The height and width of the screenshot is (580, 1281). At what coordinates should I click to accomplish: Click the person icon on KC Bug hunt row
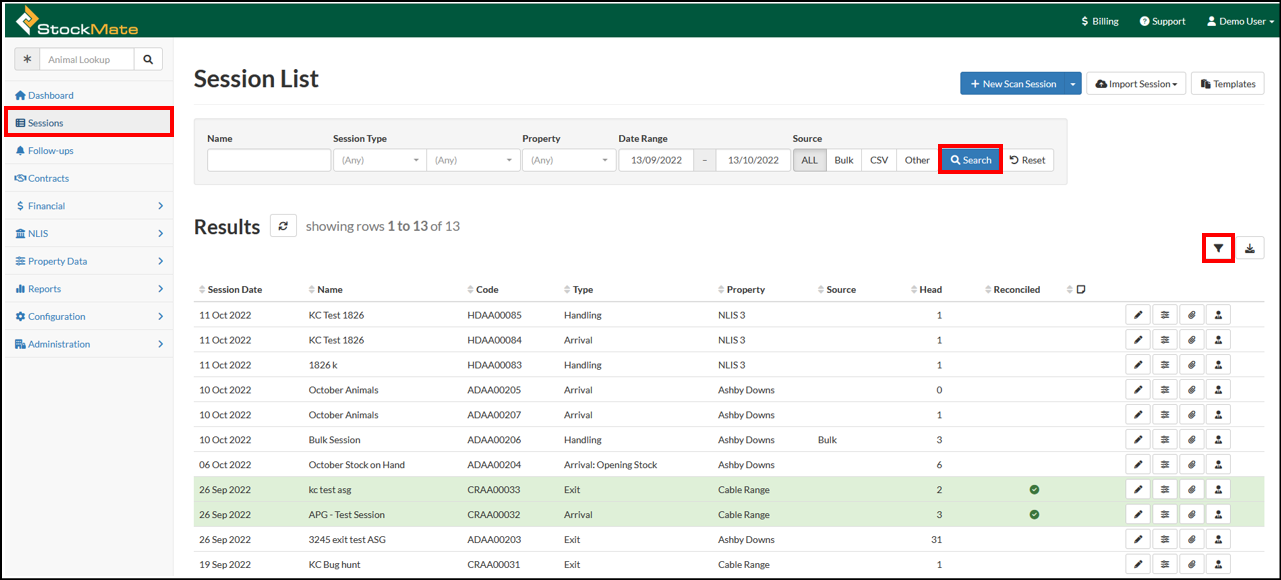[1218, 563]
